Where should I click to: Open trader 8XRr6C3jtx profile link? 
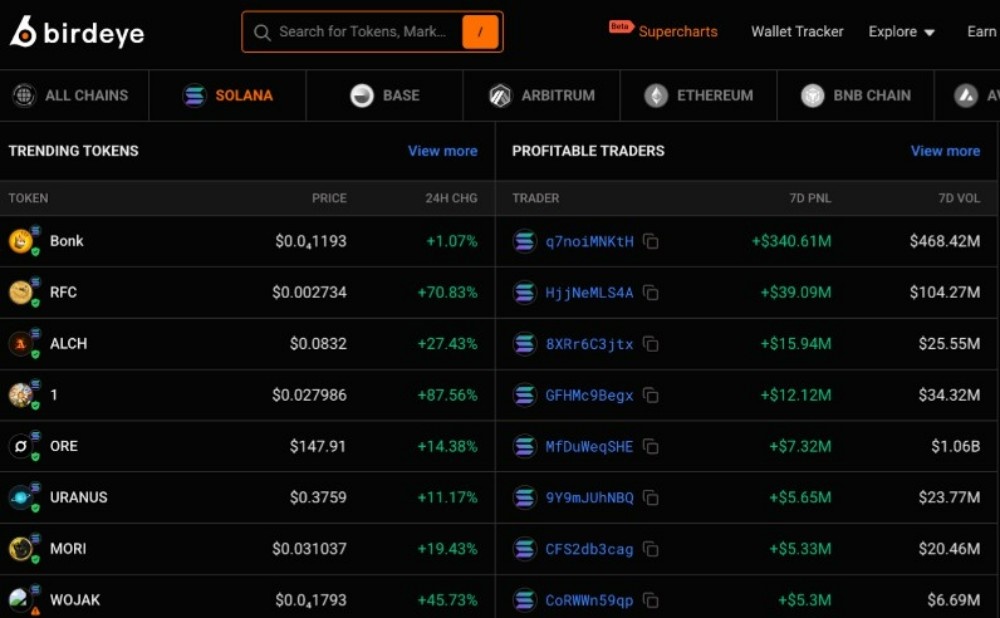click(589, 344)
